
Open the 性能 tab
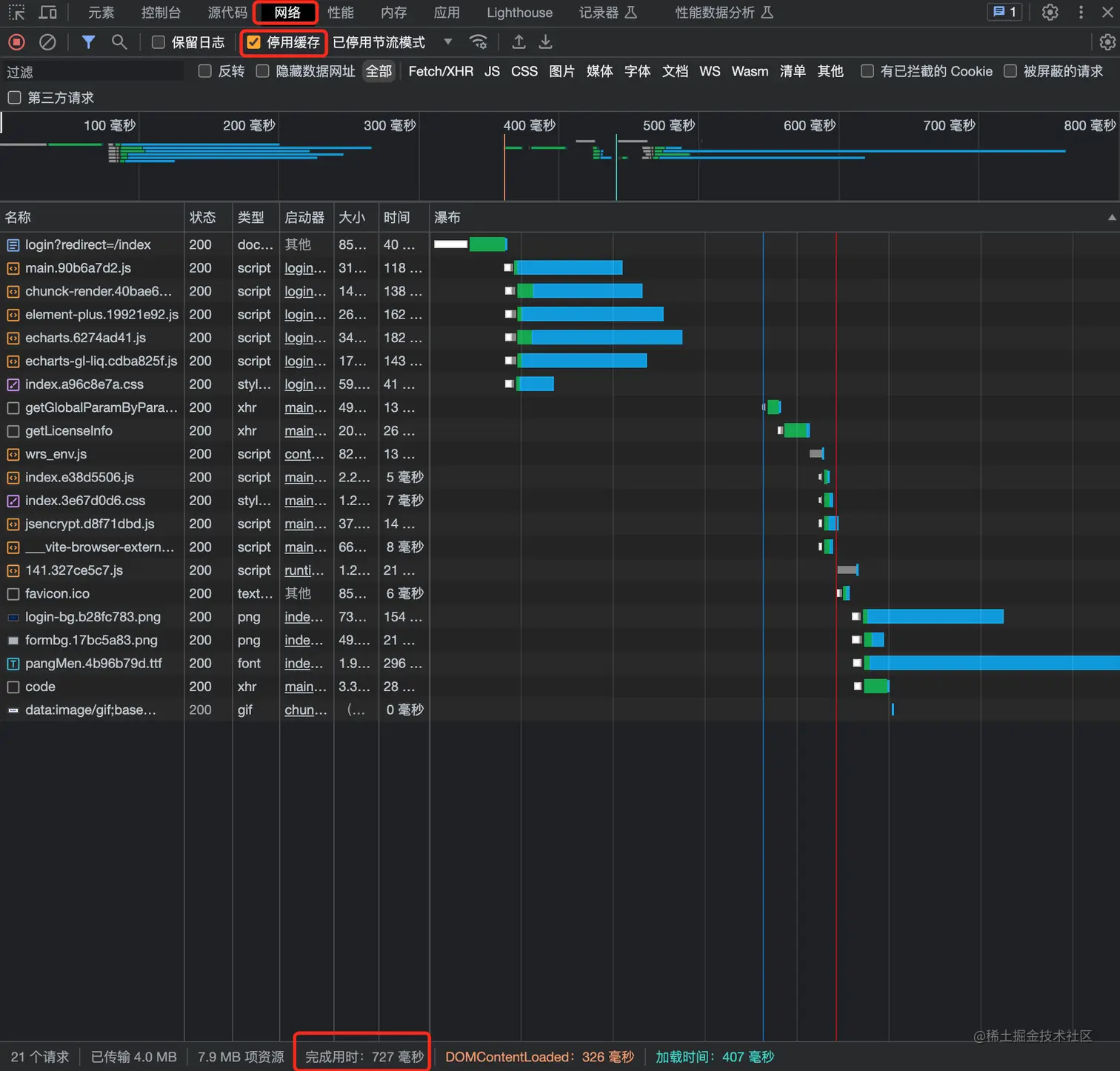pyautogui.click(x=341, y=13)
